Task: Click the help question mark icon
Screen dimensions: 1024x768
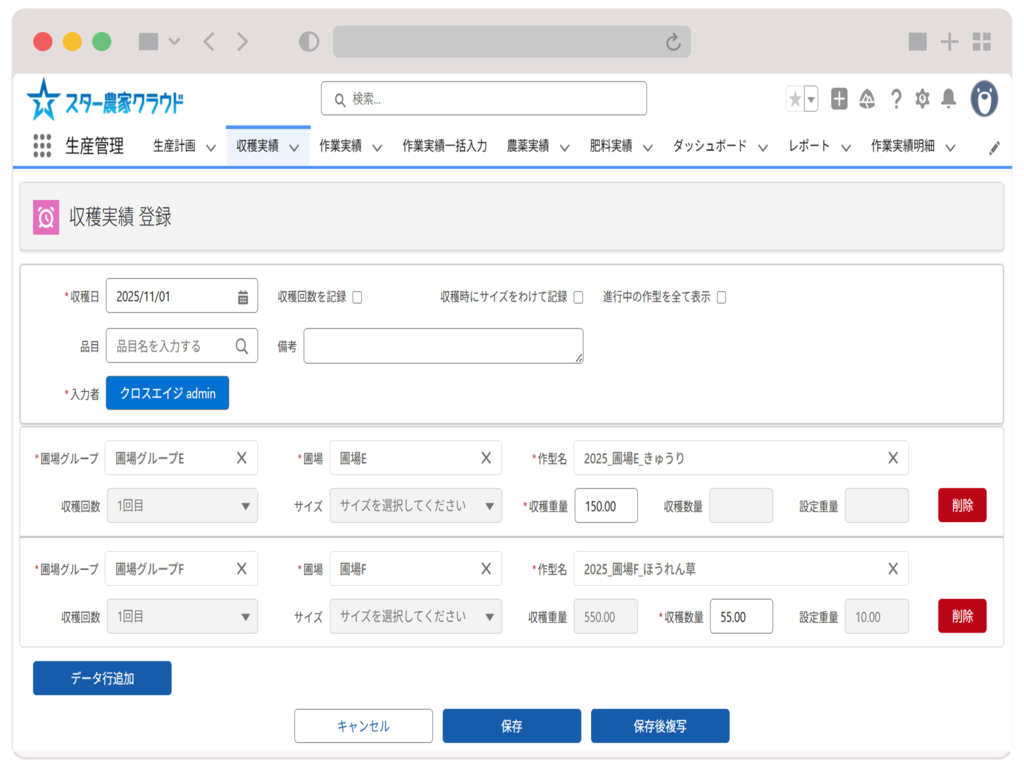Action: 896,98
